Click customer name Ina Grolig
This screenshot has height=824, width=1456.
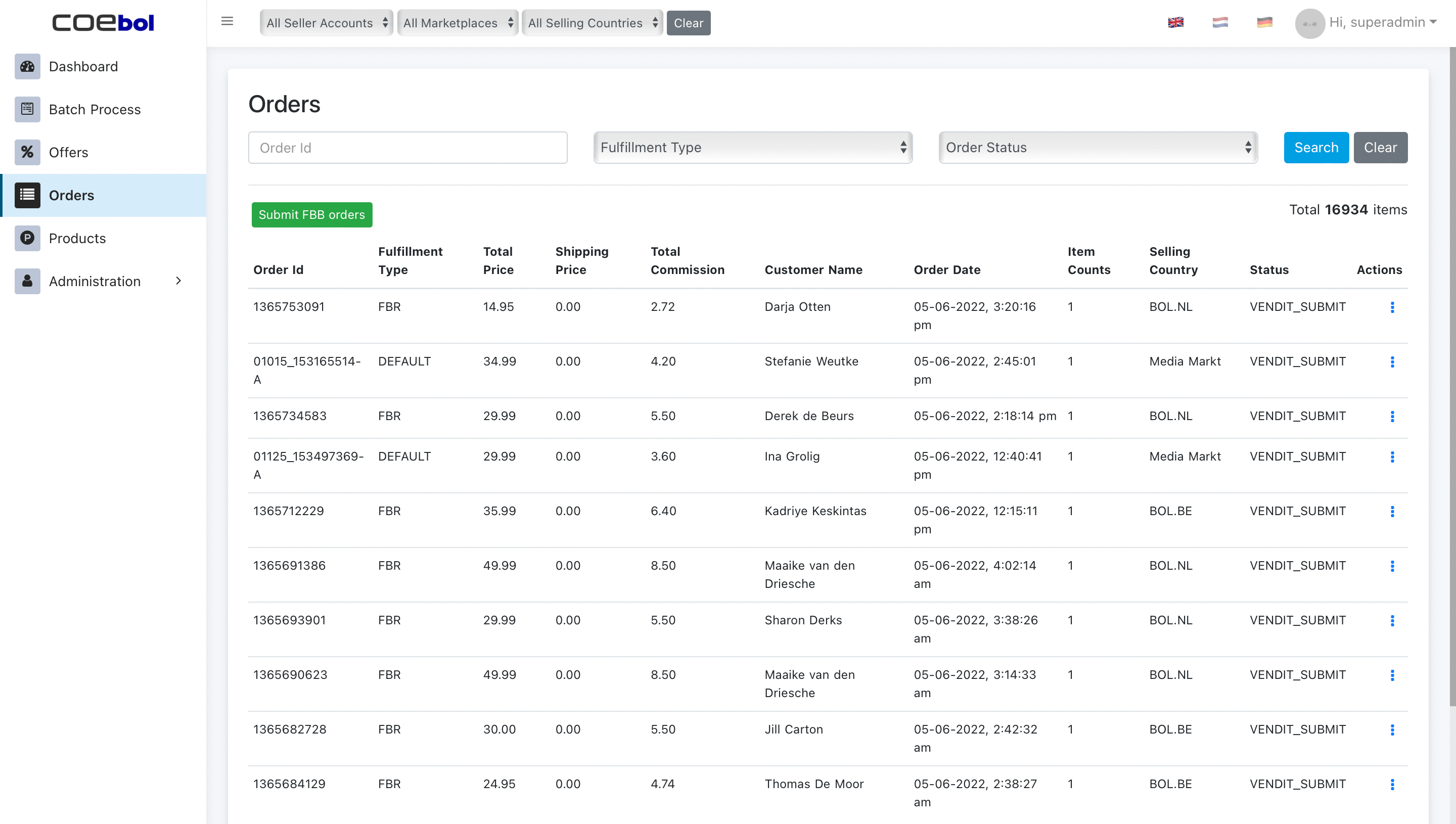[x=792, y=456]
